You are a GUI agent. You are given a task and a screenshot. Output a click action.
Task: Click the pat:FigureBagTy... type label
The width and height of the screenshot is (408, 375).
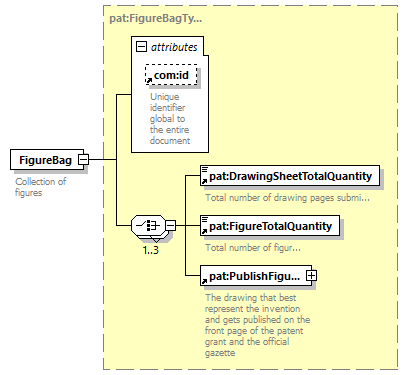(x=156, y=18)
